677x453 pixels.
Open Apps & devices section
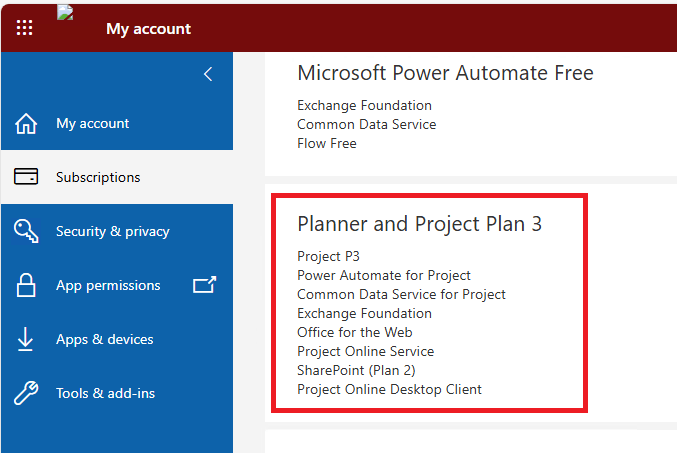pos(104,339)
